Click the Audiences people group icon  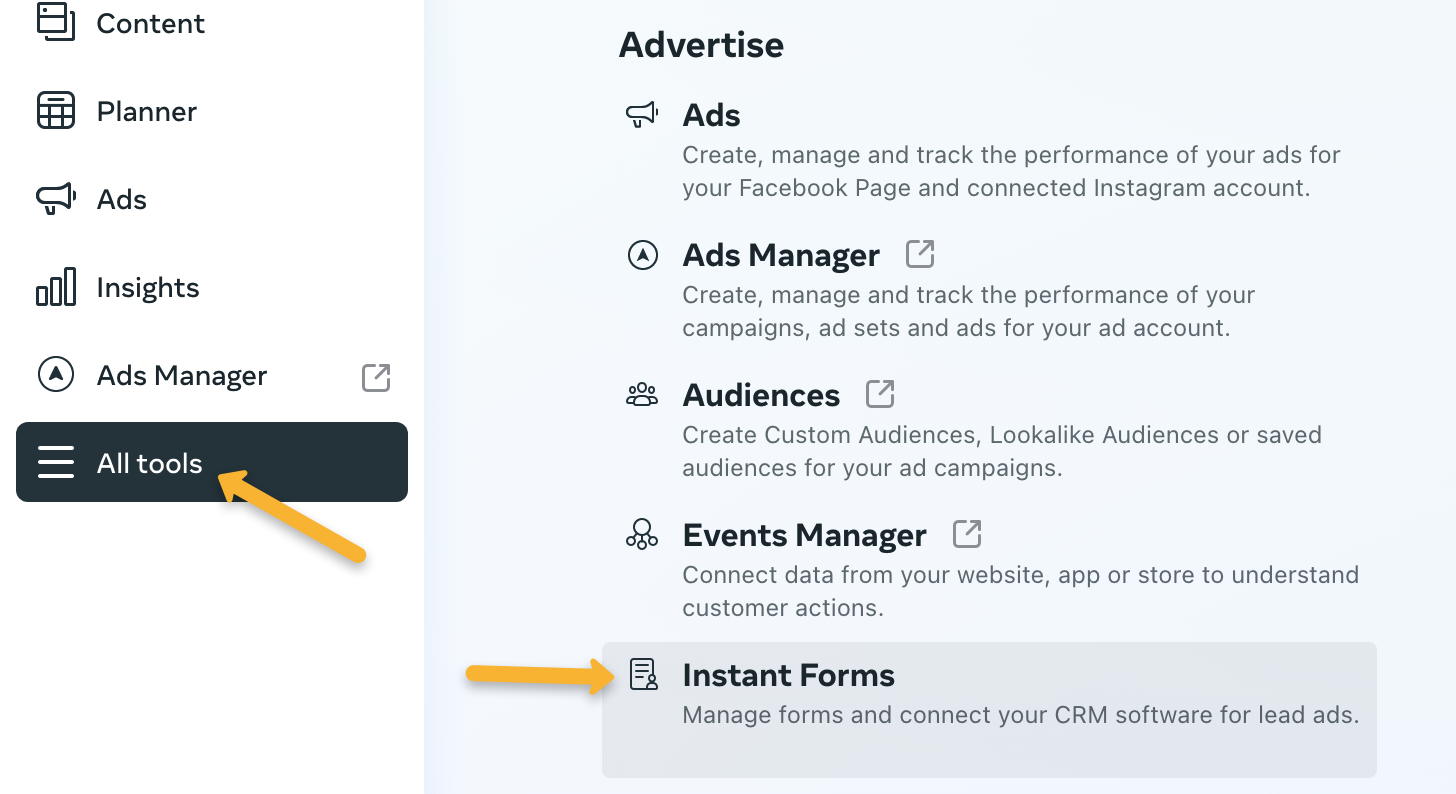point(642,395)
